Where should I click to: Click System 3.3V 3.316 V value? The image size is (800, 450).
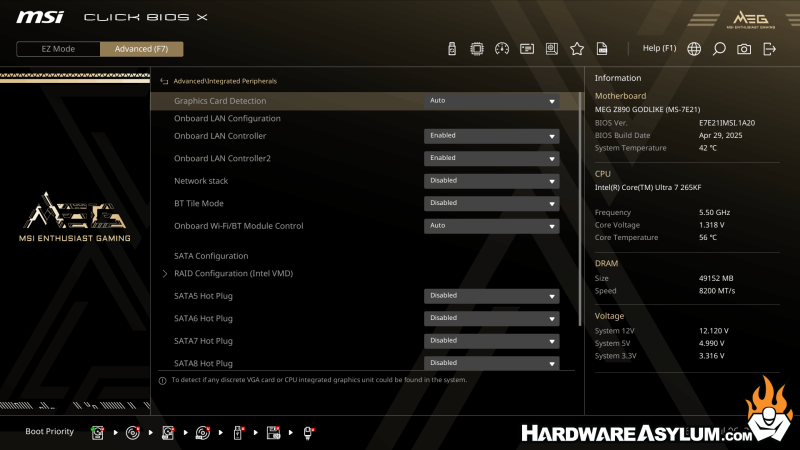click(711, 356)
